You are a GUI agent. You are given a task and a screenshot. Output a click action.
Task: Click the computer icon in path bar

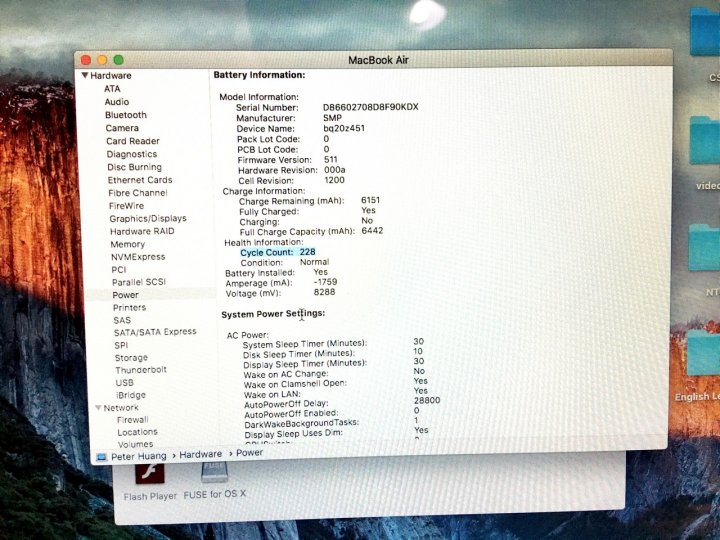(101, 457)
